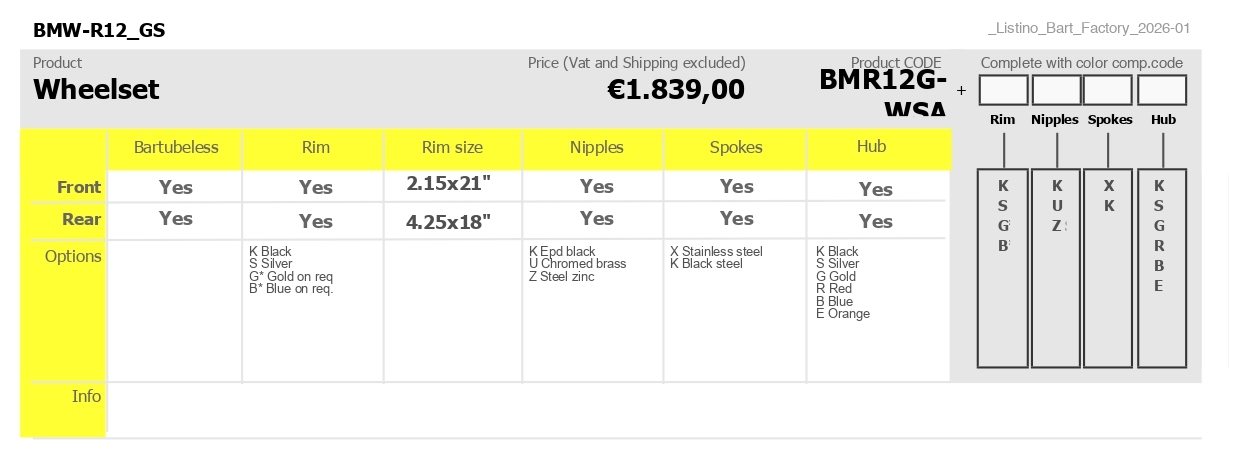Screen dimensions: 1240x473
Task: Select the Rim size column header
Action: 452,147
